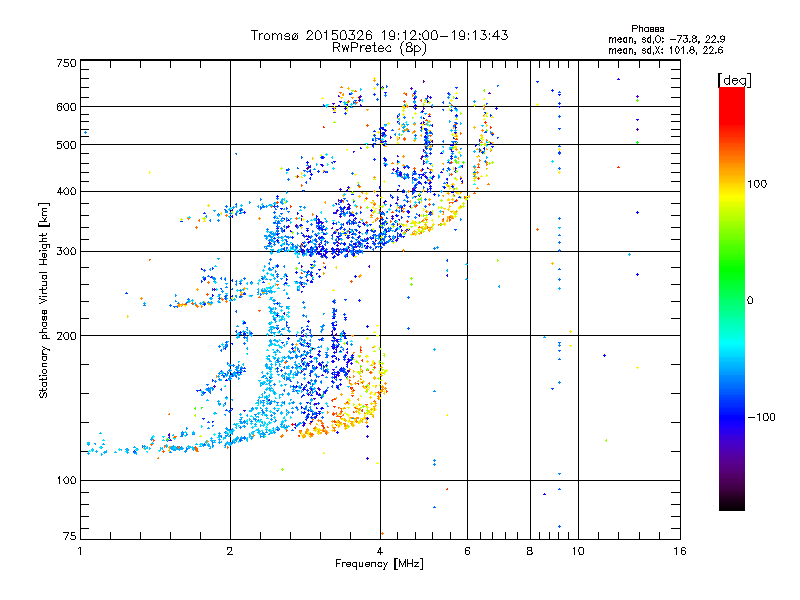Click the y-axis tick label '75'

coord(70,536)
